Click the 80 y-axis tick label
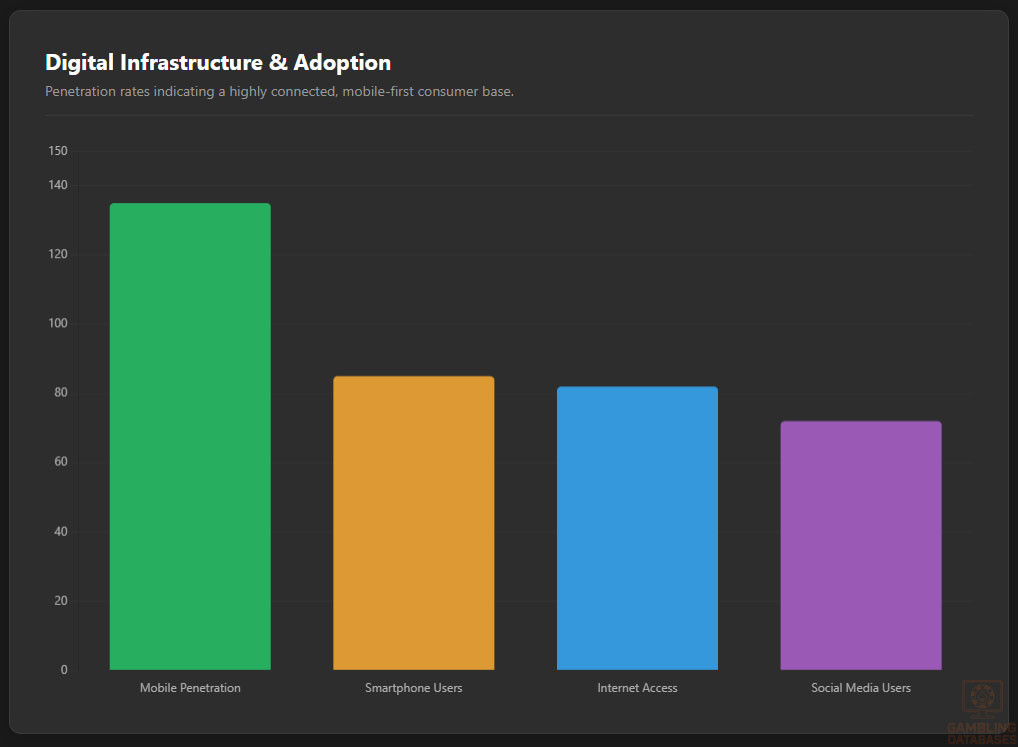Viewport: 1018px width, 747px height. [60, 393]
